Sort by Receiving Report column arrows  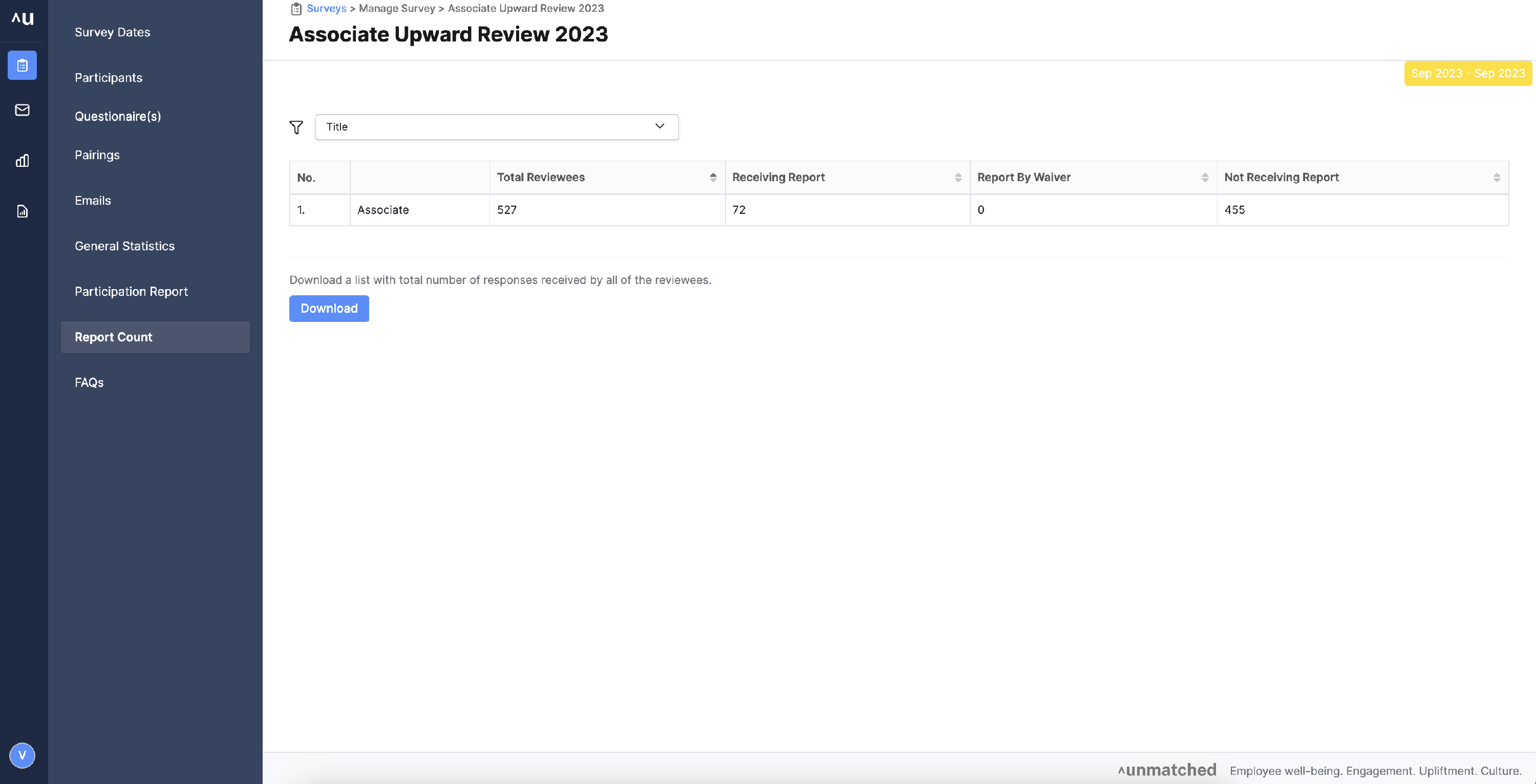[958, 178]
